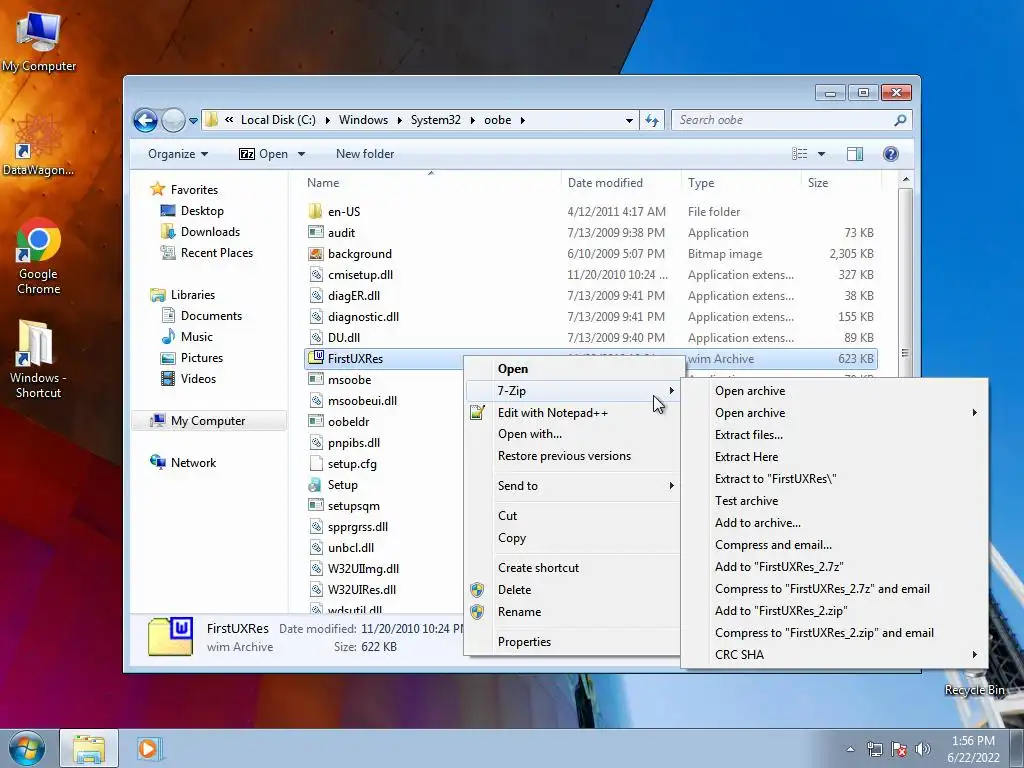Open Windows Explorer from the taskbar

pyautogui.click(x=89, y=748)
